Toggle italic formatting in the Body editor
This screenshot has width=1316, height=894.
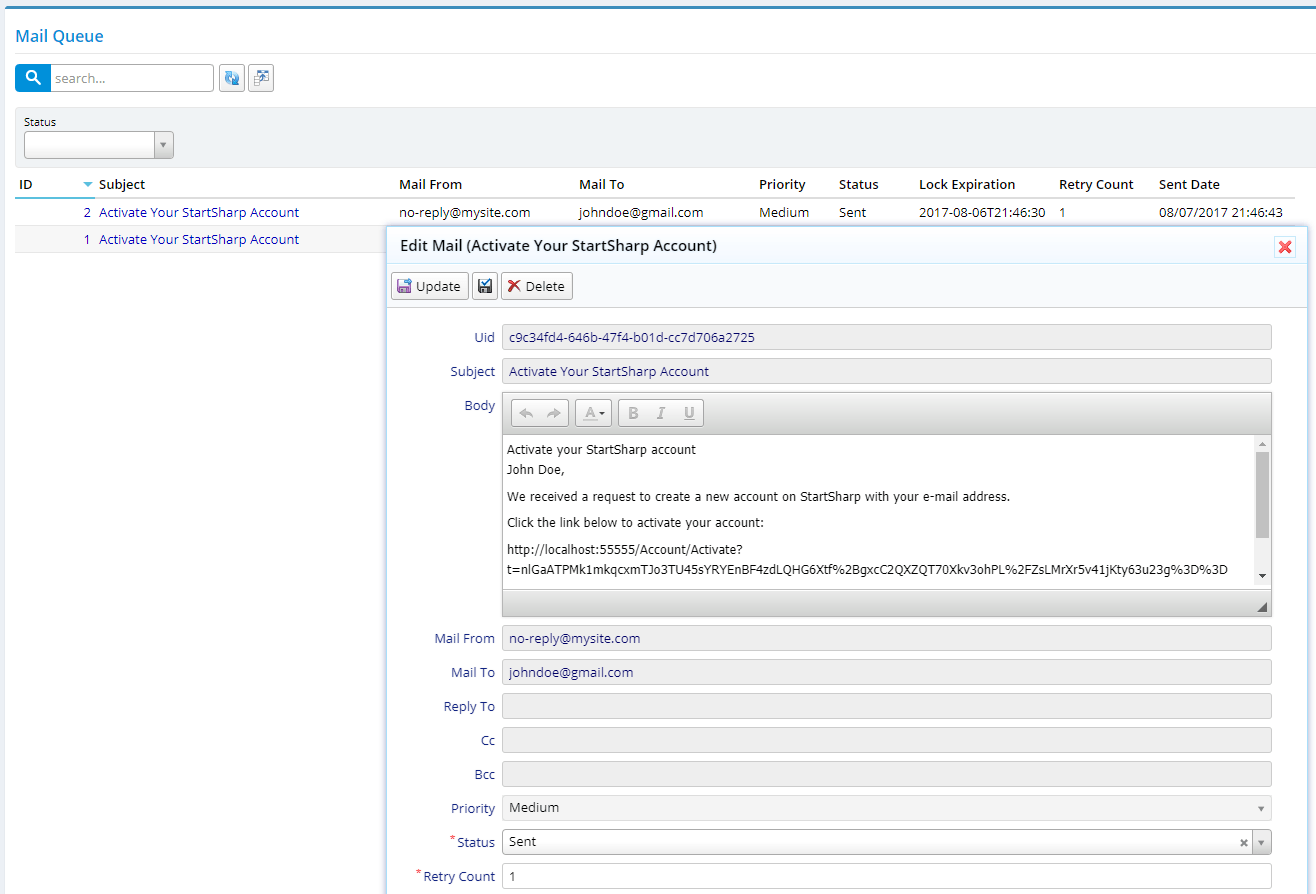[661, 412]
